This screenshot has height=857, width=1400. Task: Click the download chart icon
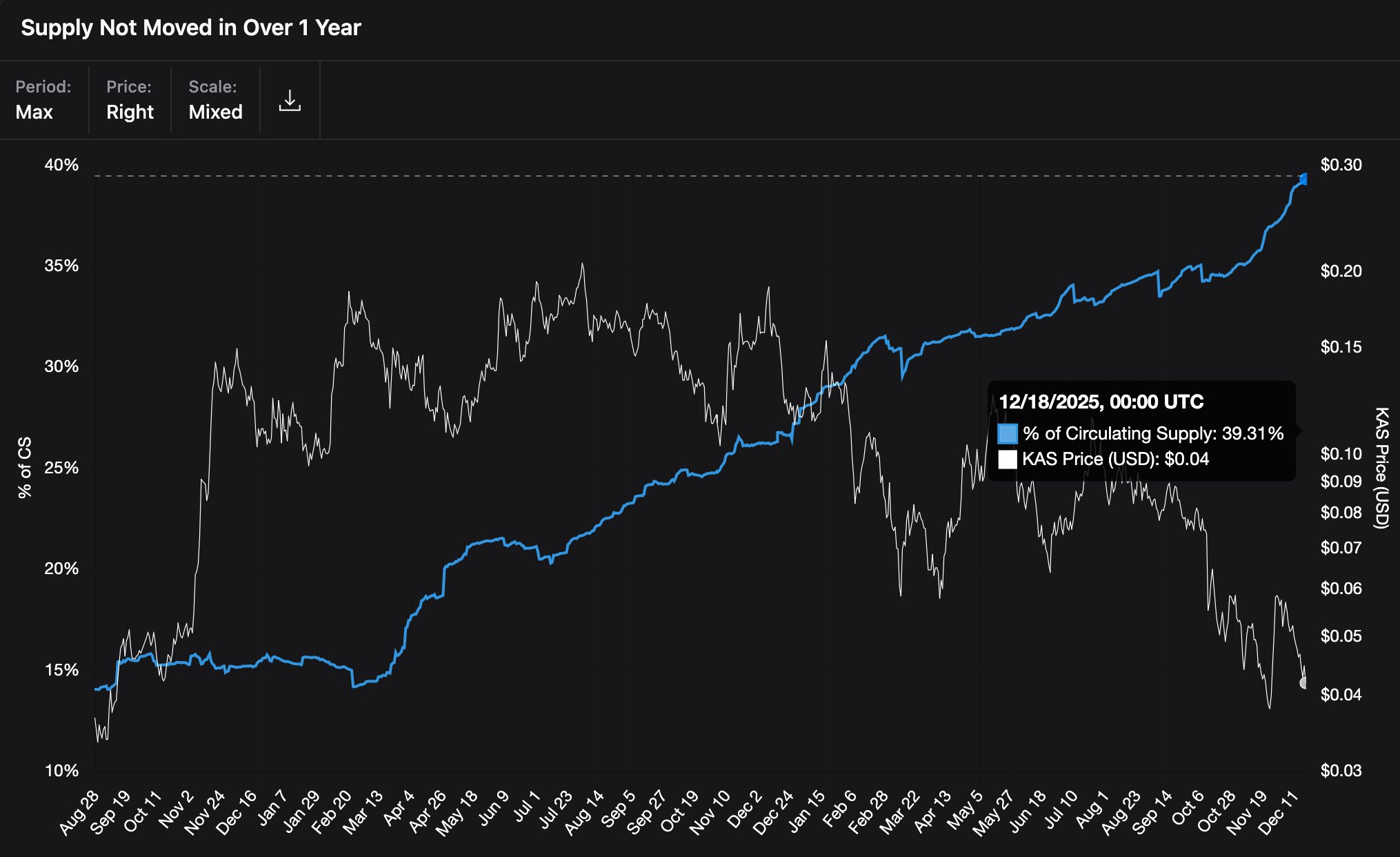click(x=290, y=101)
